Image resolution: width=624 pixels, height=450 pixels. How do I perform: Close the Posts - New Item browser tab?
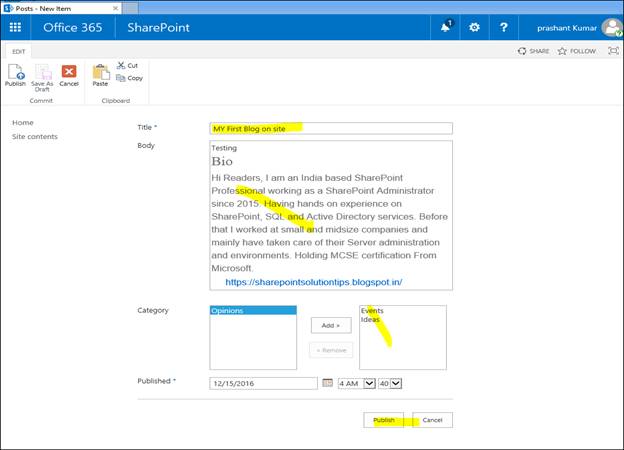point(115,8)
